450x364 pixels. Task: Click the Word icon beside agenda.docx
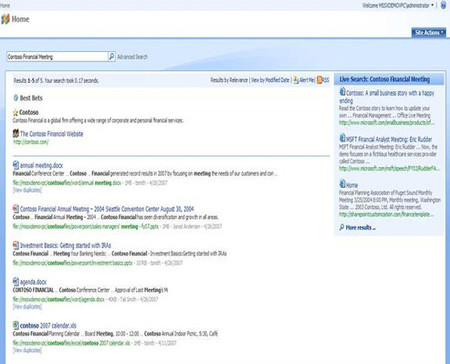click(16, 281)
